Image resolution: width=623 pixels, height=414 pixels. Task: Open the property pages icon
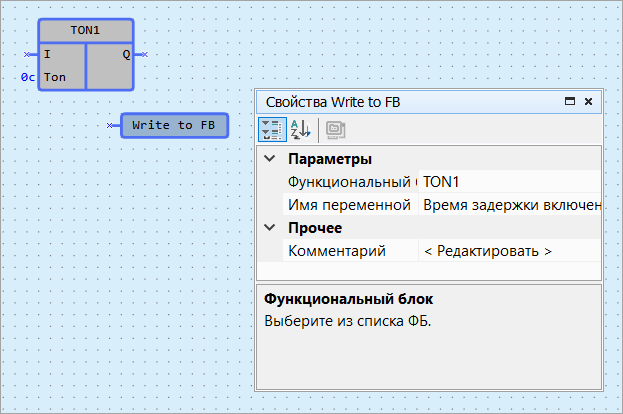click(335, 129)
